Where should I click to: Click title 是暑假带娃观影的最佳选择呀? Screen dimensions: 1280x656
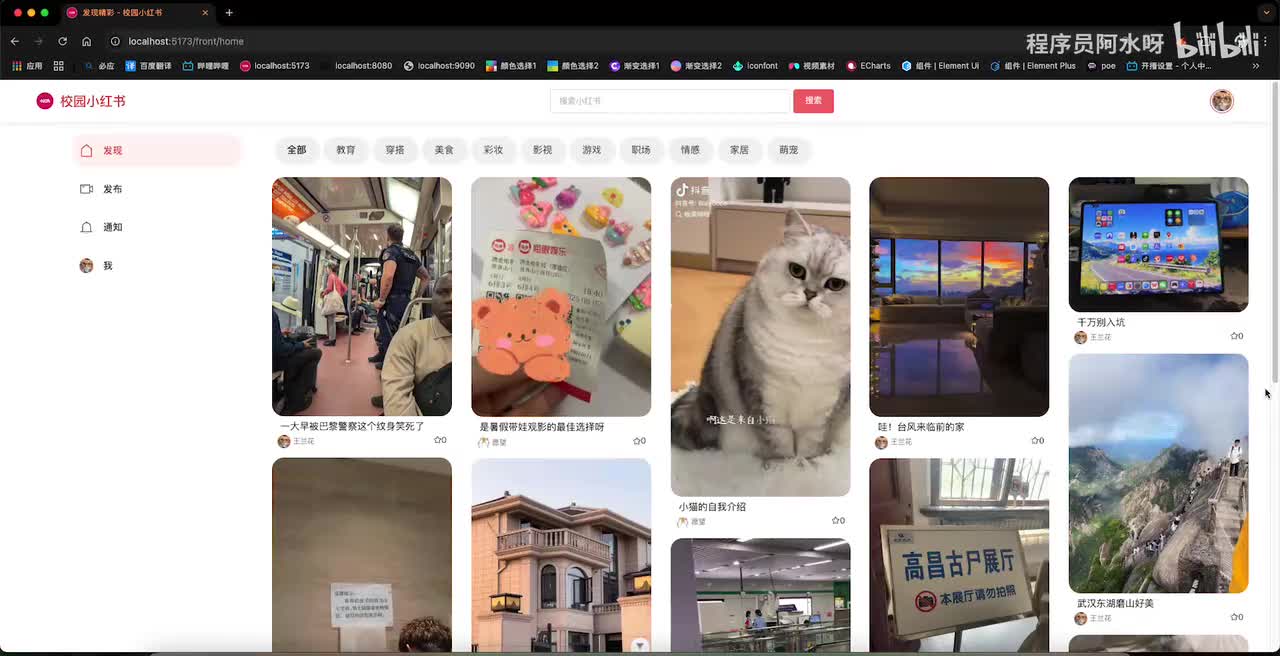click(x=542, y=427)
